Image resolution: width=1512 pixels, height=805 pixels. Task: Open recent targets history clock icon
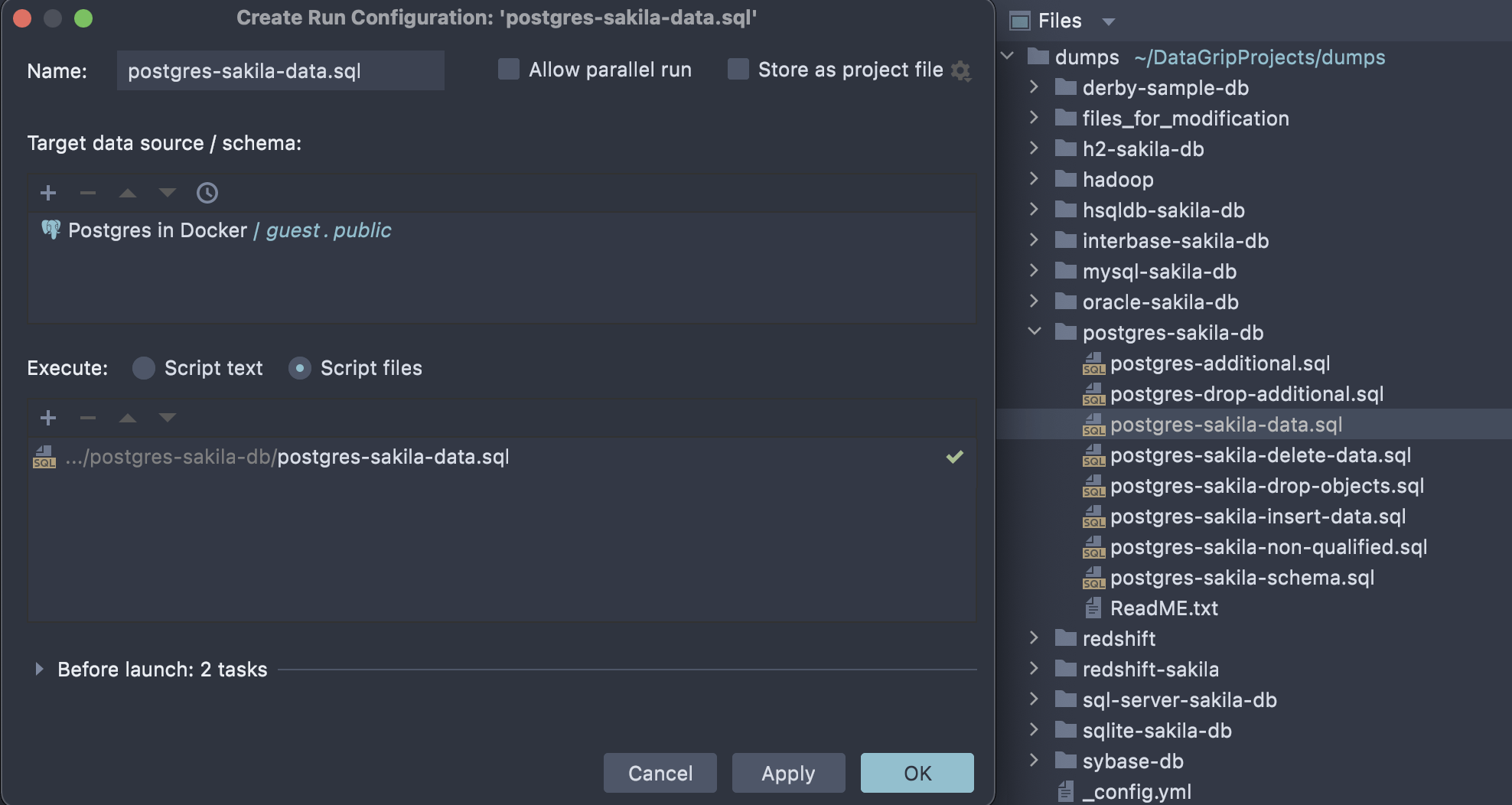click(x=207, y=193)
